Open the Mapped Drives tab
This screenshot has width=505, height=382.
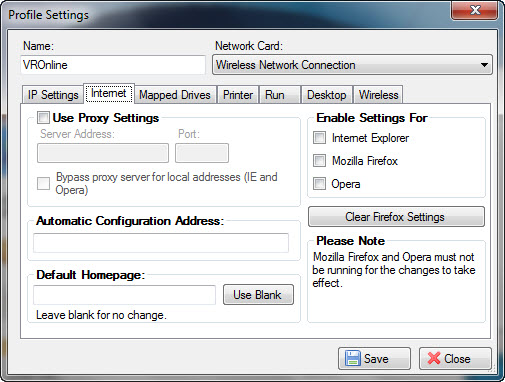click(175, 95)
